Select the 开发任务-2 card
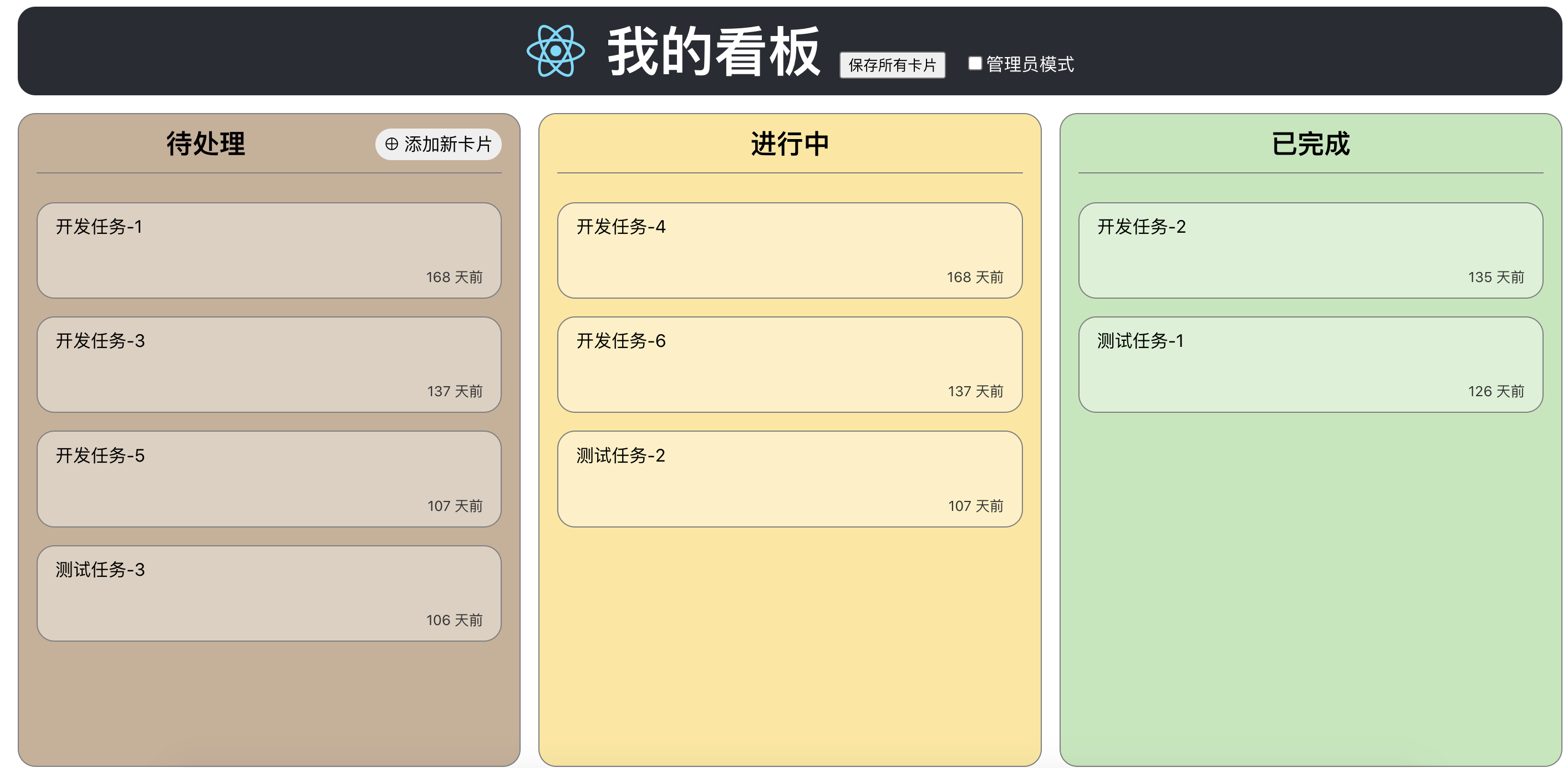The height and width of the screenshot is (768, 1568). (x=1310, y=250)
